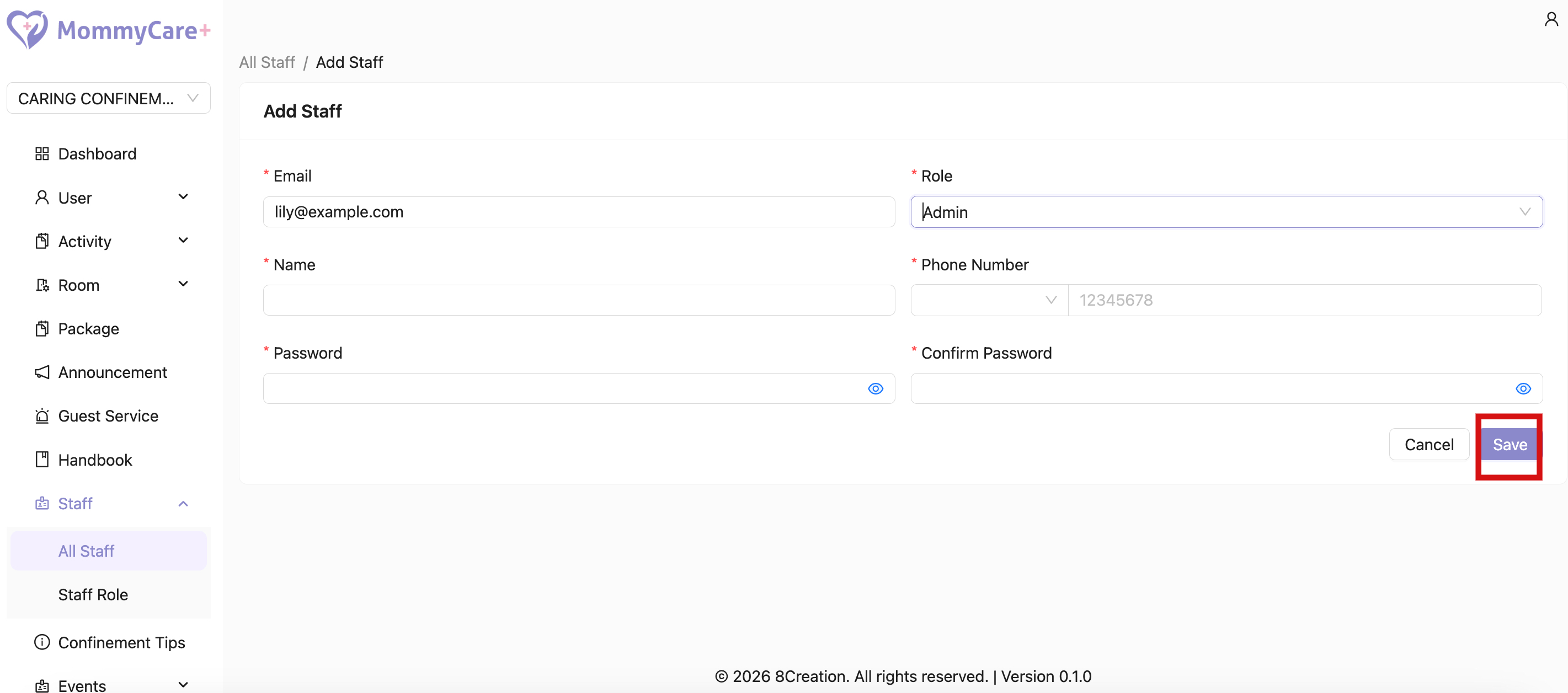Click the Confinement Tips info icon
1568x693 pixels.
click(42, 642)
